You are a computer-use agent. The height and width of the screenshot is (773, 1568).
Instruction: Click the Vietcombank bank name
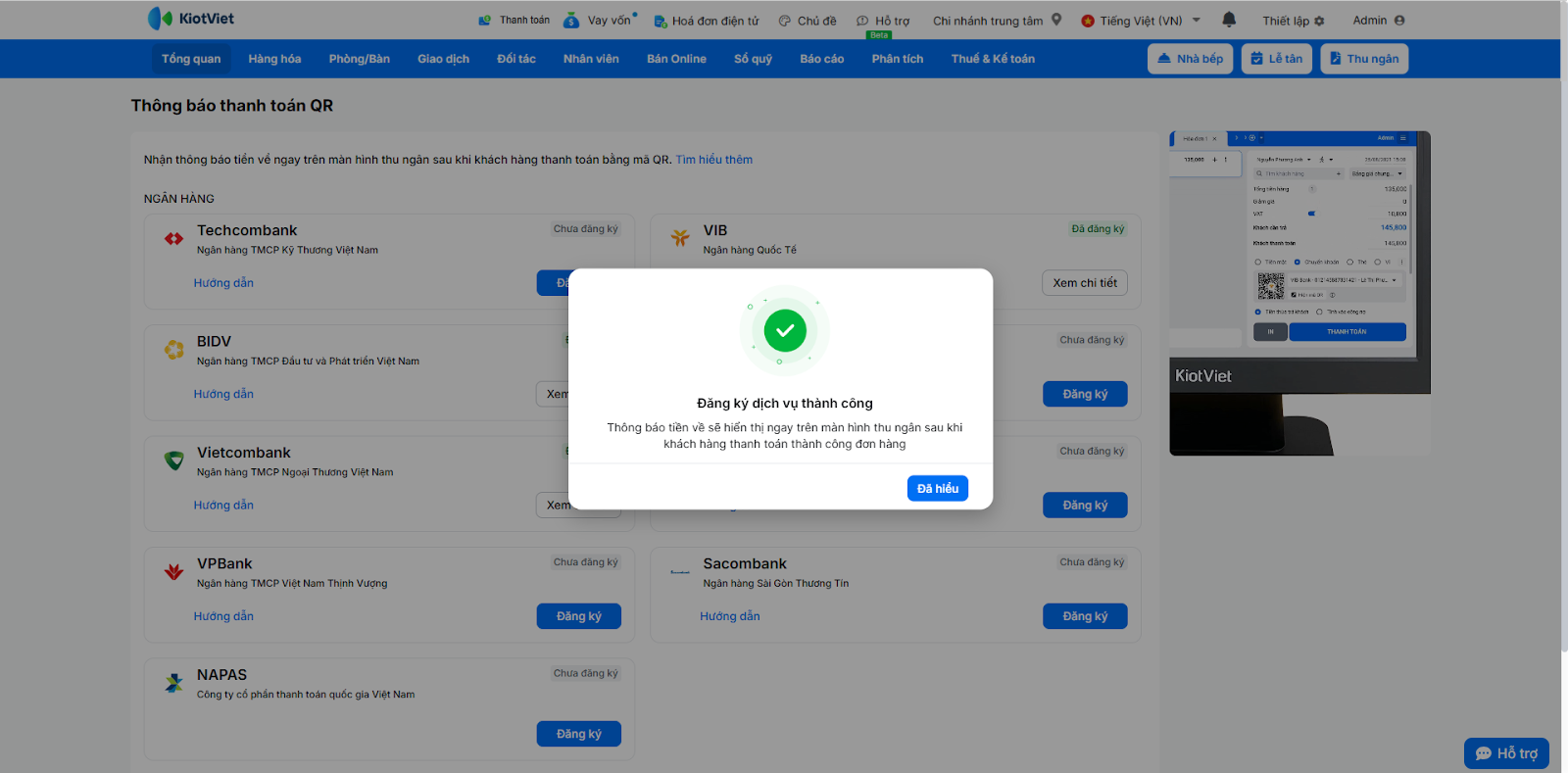click(x=244, y=453)
